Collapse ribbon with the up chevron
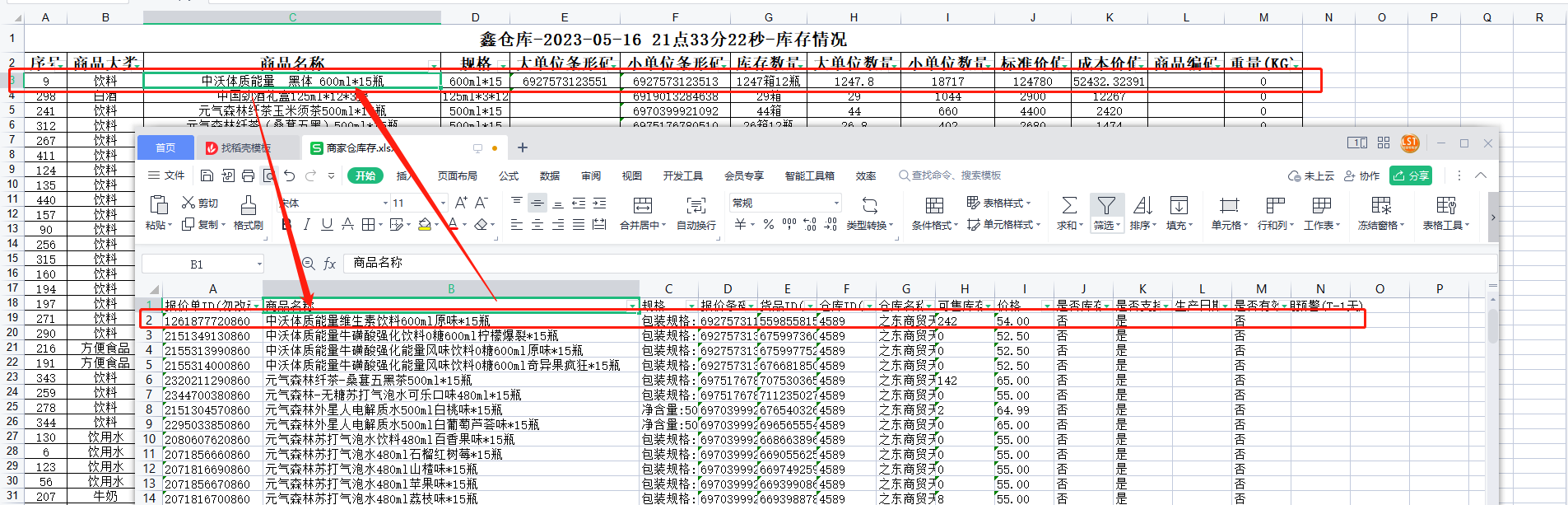 click(1481, 175)
